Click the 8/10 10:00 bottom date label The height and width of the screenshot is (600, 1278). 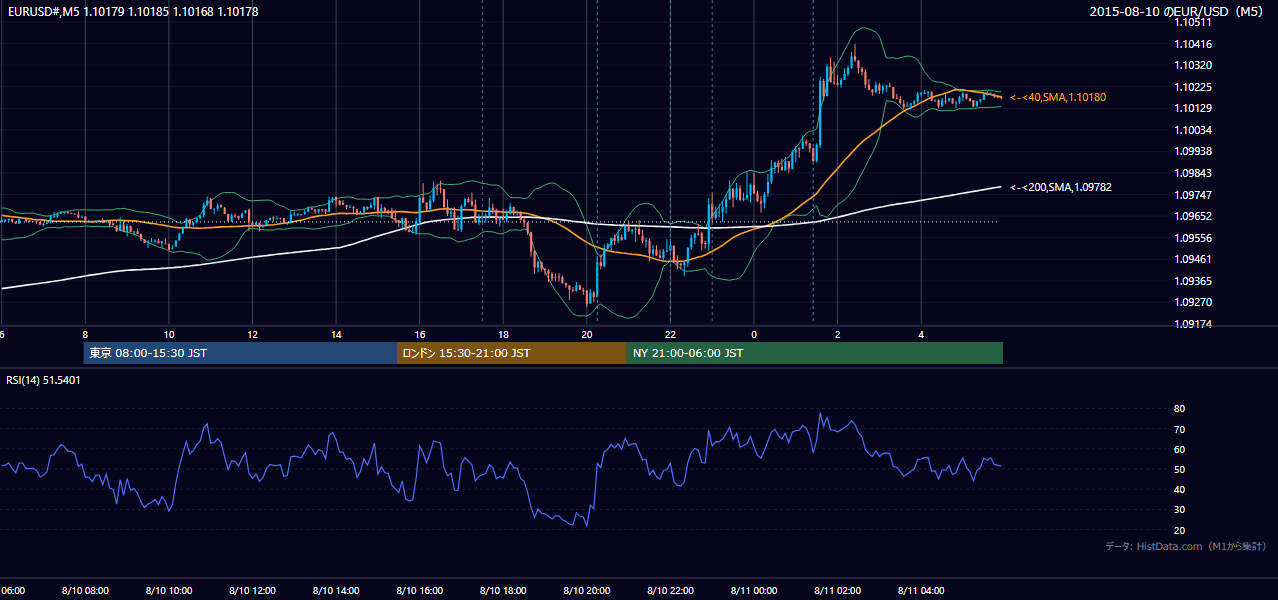[x=169, y=591]
